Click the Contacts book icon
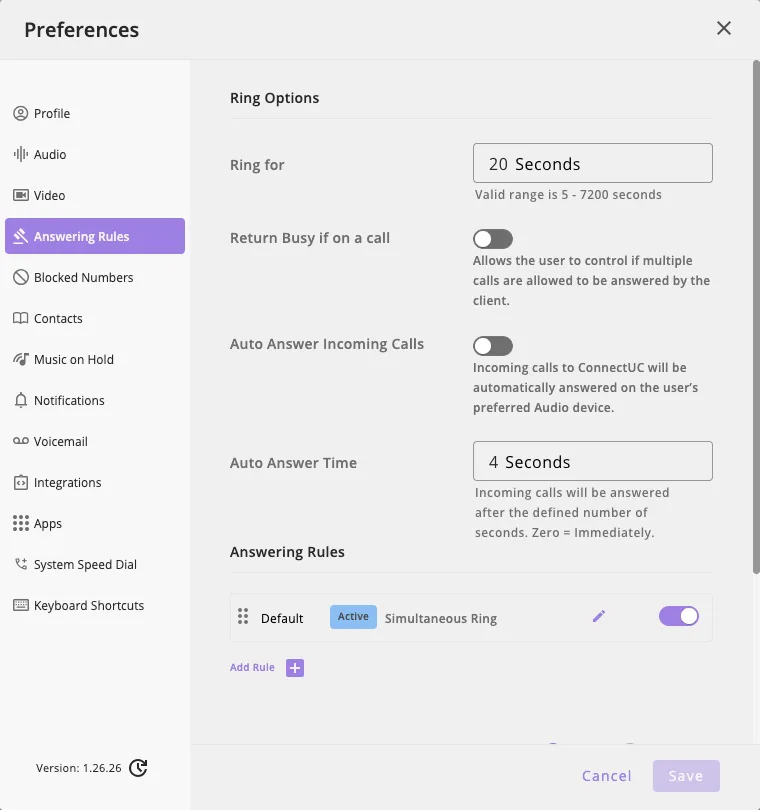 click(21, 318)
